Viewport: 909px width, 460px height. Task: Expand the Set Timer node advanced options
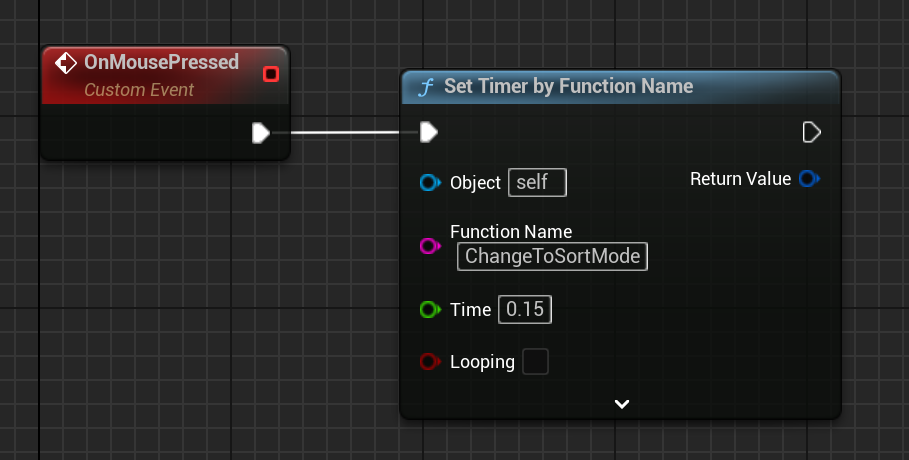(x=621, y=404)
